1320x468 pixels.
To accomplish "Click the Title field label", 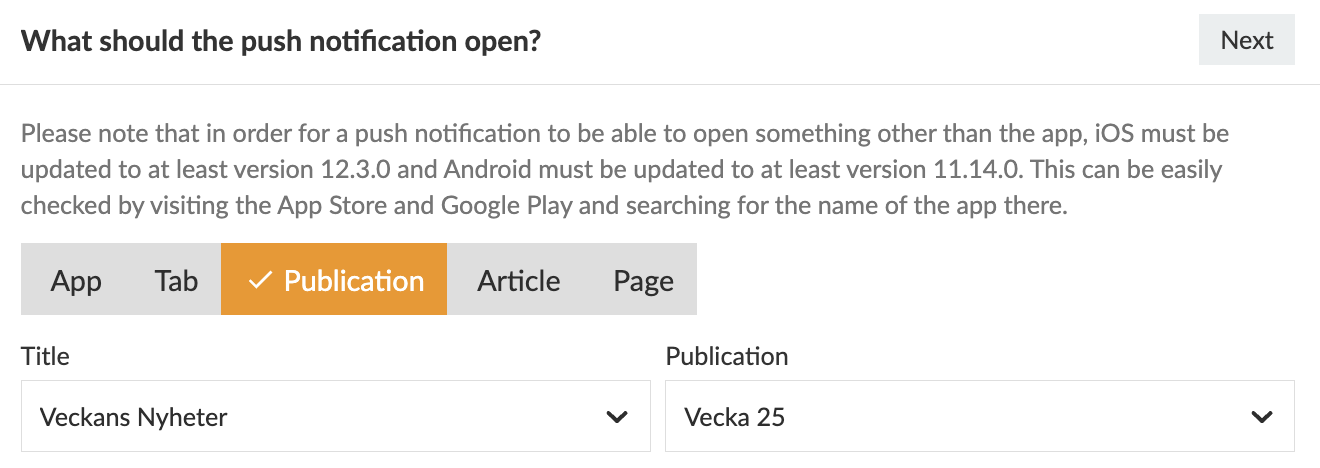I will tap(45, 356).
